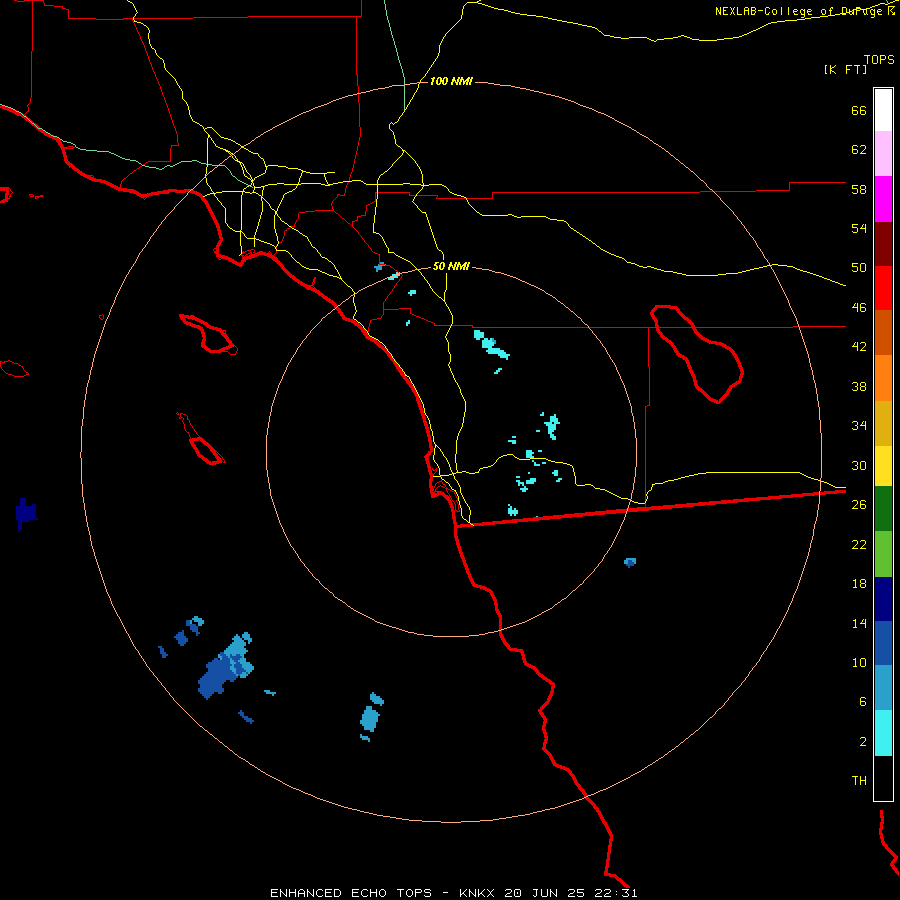900x900 pixels.
Task: Click the 2 legend value label
Action: 863,742
